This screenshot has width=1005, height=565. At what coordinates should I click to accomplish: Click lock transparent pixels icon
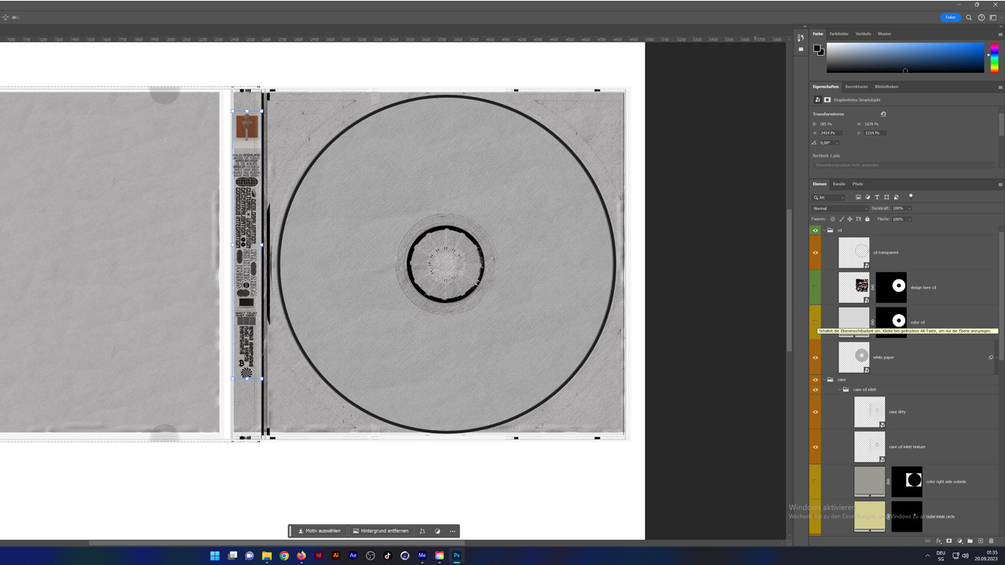click(833, 219)
